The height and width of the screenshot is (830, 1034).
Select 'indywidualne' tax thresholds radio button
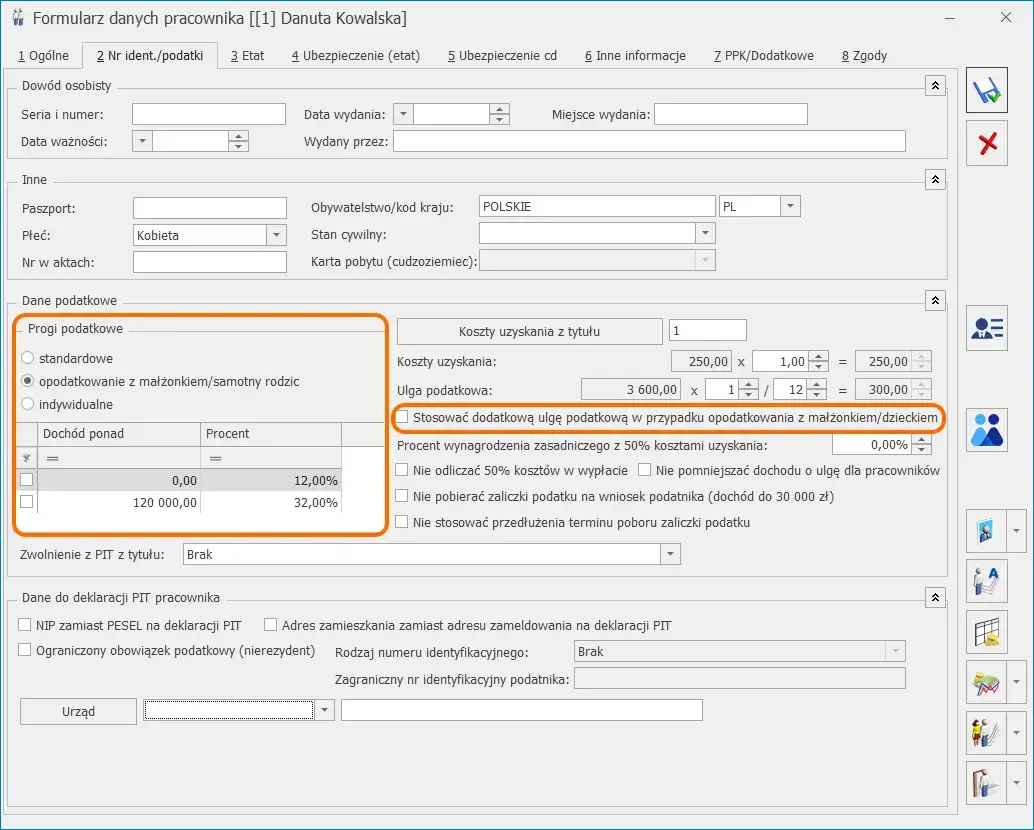[27, 405]
